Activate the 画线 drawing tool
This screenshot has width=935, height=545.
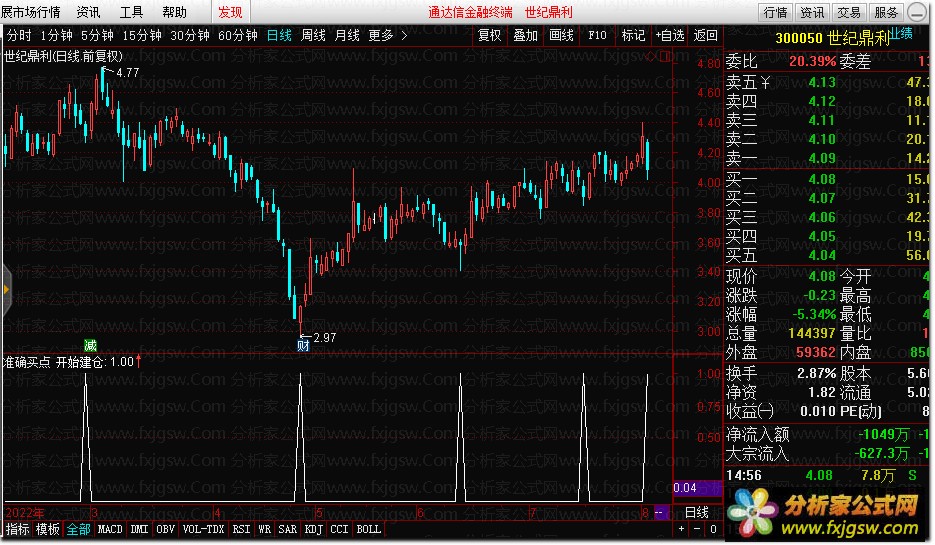[x=561, y=36]
